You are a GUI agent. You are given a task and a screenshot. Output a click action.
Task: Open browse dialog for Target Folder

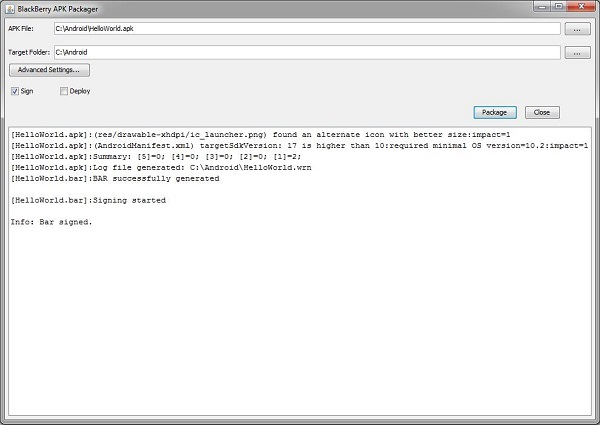point(577,53)
